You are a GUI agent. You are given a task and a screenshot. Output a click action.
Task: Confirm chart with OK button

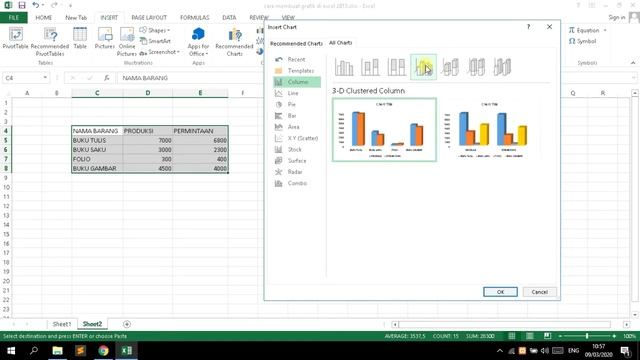coord(500,292)
